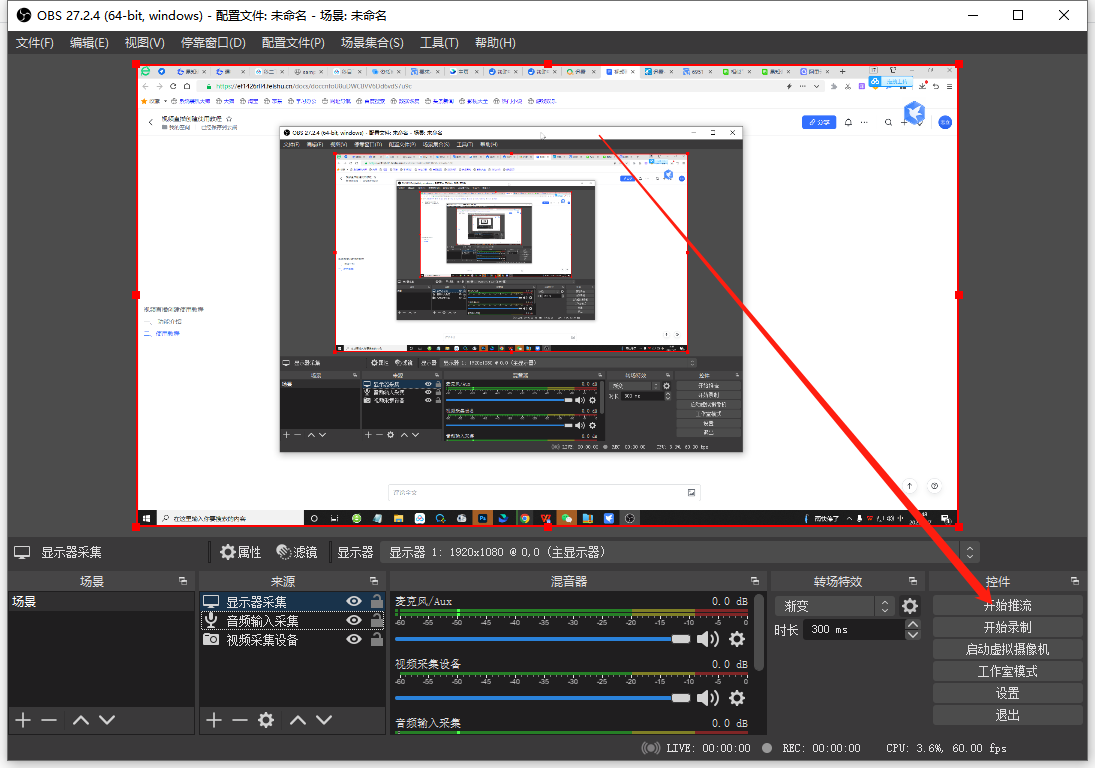Image resolution: width=1095 pixels, height=768 pixels.
Task: Open 麦克风/Aux audio settings gear
Action: [x=737, y=639]
